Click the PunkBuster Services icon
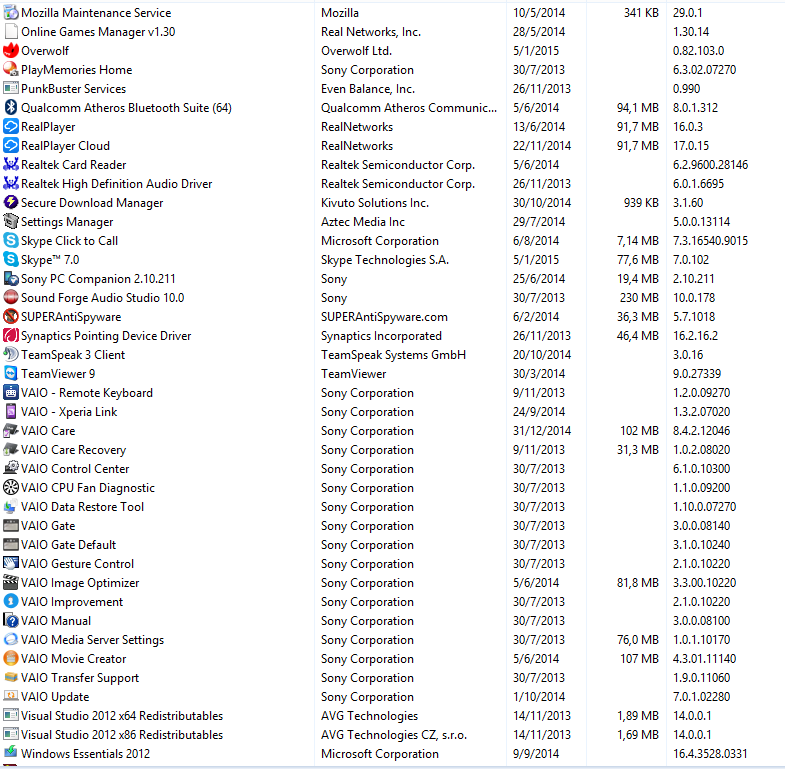This screenshot has height=769, width=785. [x=11, y=89]
